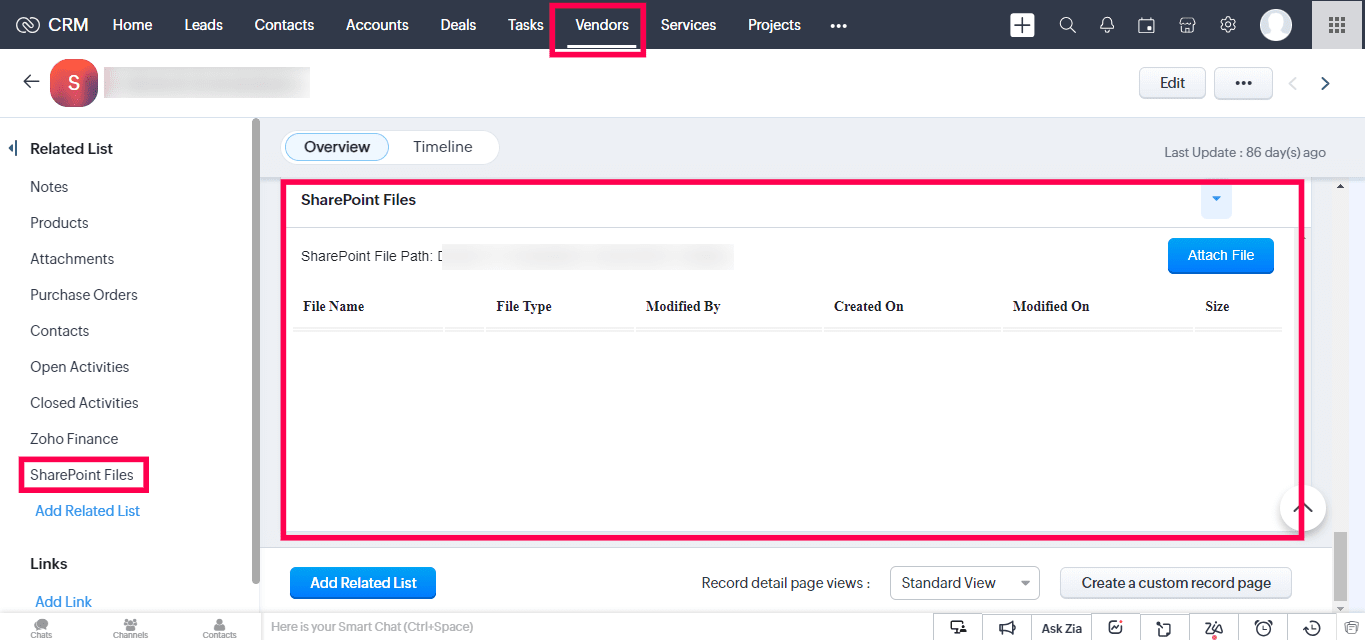Open the Zia voice icon
This screenshot has width=1365, height=640.
click(x=1214, y=628)
